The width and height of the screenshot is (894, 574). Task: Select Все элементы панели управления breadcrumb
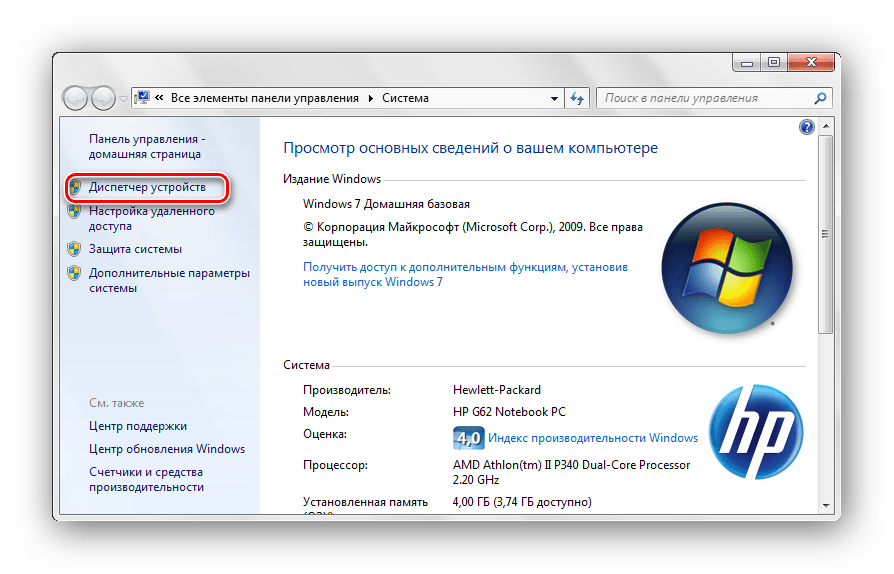click(264, 98)
